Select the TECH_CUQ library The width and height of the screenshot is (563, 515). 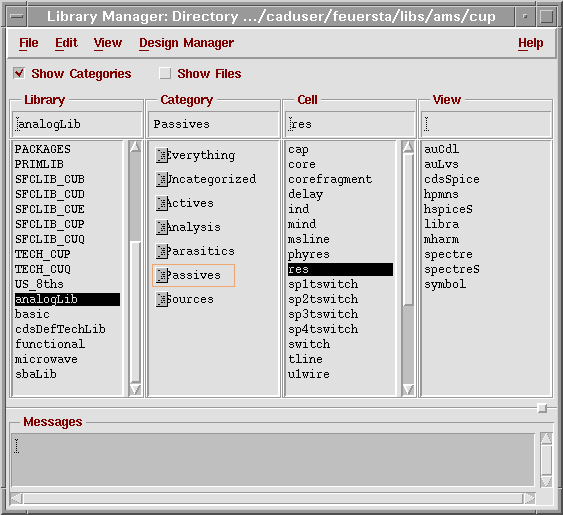click(x=43, y=269)
